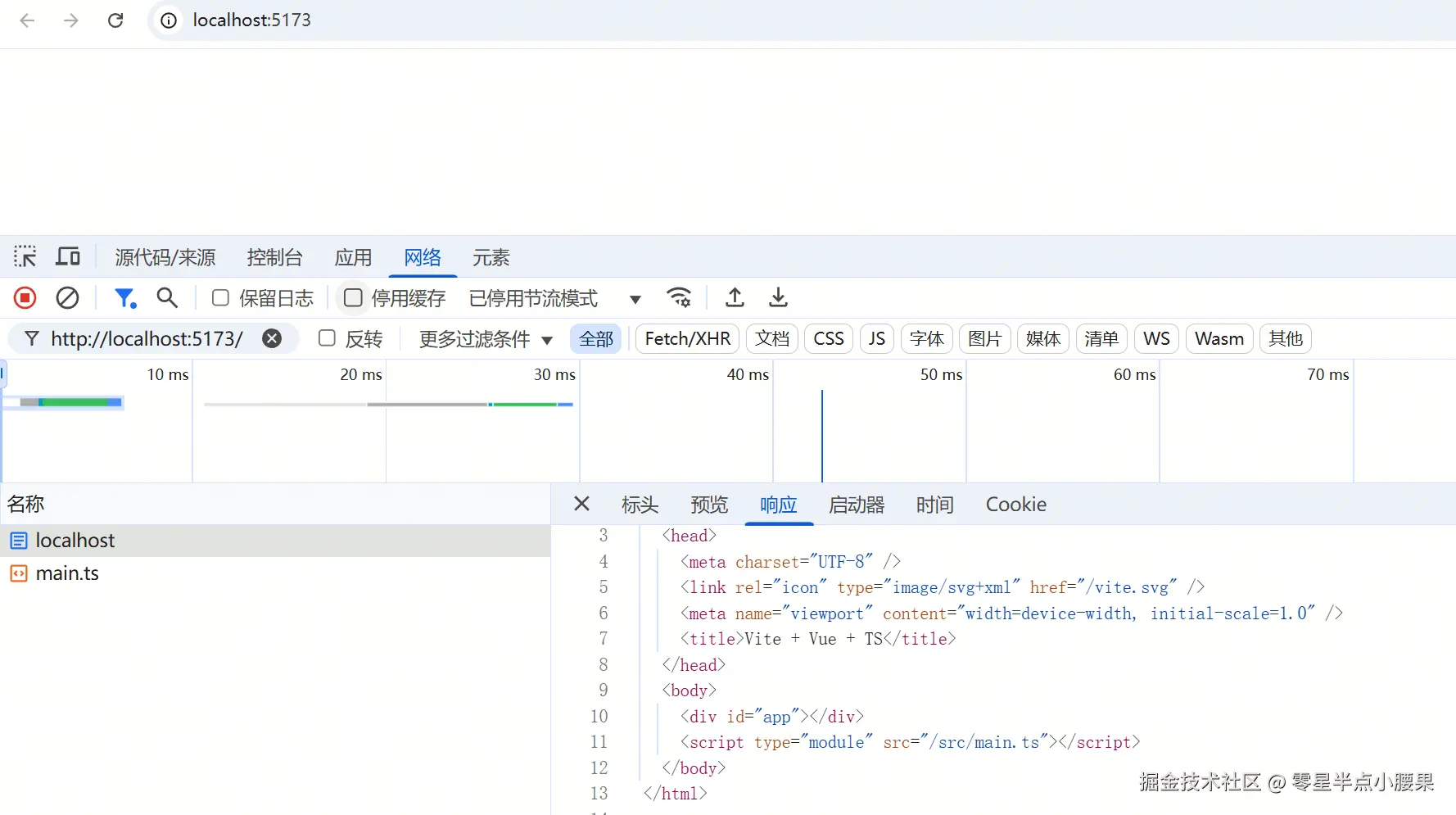
Task: Filter requests by 清单
Action: click(x=1101, y=339)
